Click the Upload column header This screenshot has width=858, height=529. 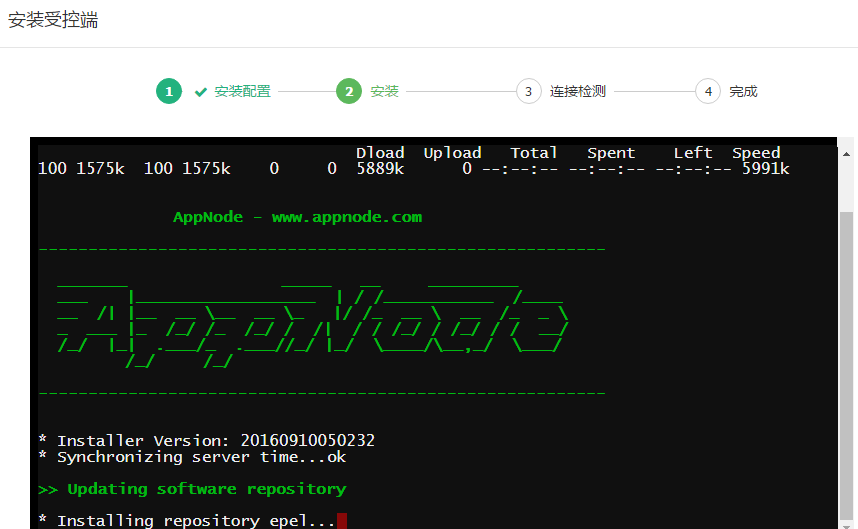(453, 153)
